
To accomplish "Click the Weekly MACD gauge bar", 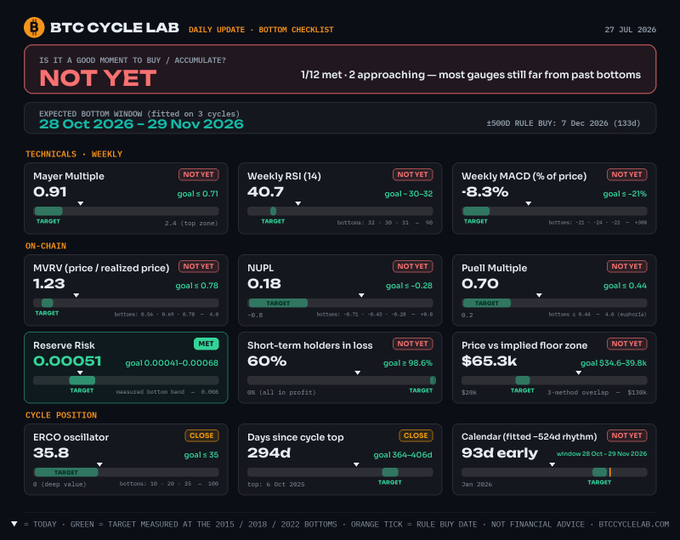I will (554, 211).
